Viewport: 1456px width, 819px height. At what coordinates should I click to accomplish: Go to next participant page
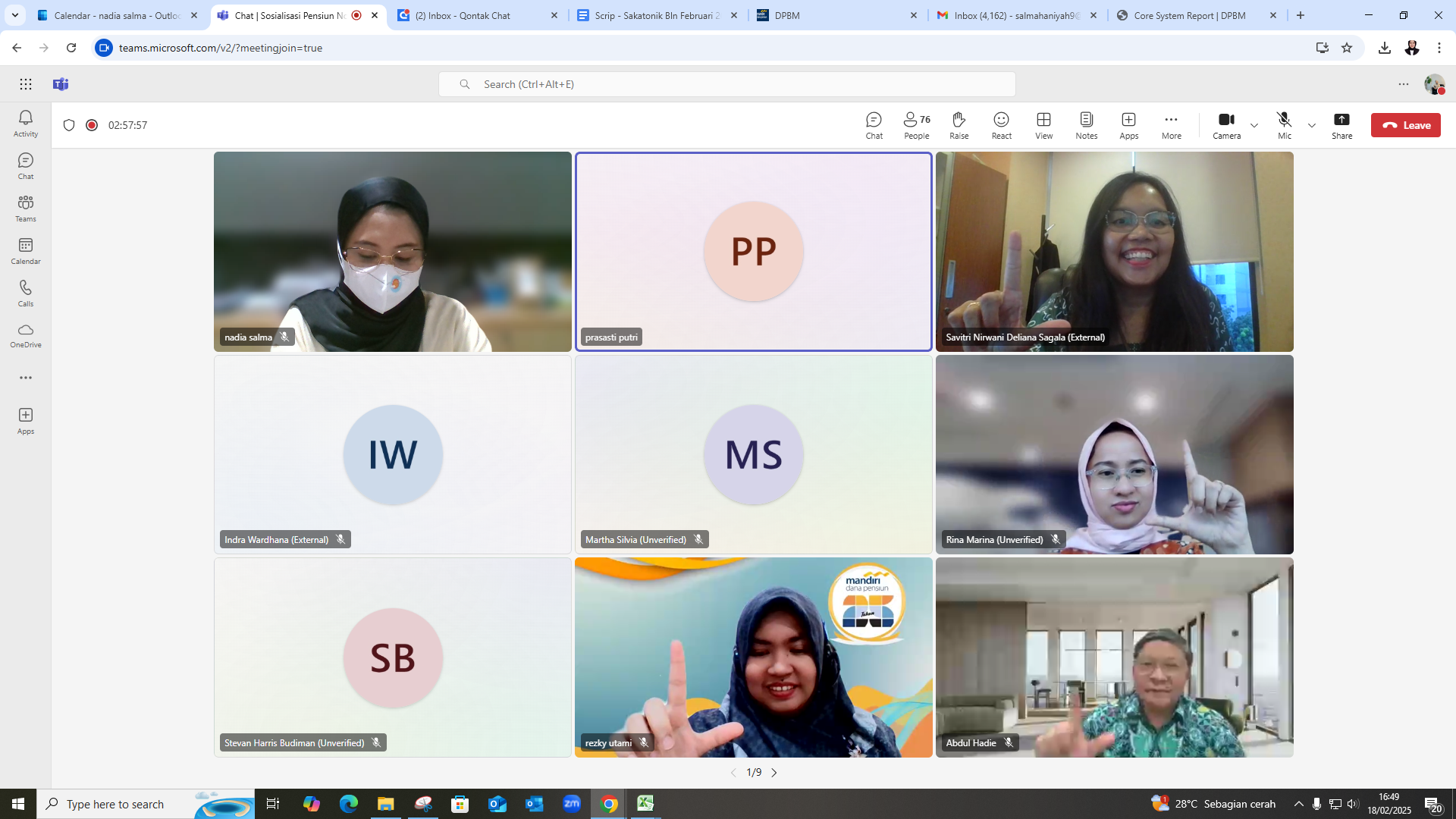(774, 773)
